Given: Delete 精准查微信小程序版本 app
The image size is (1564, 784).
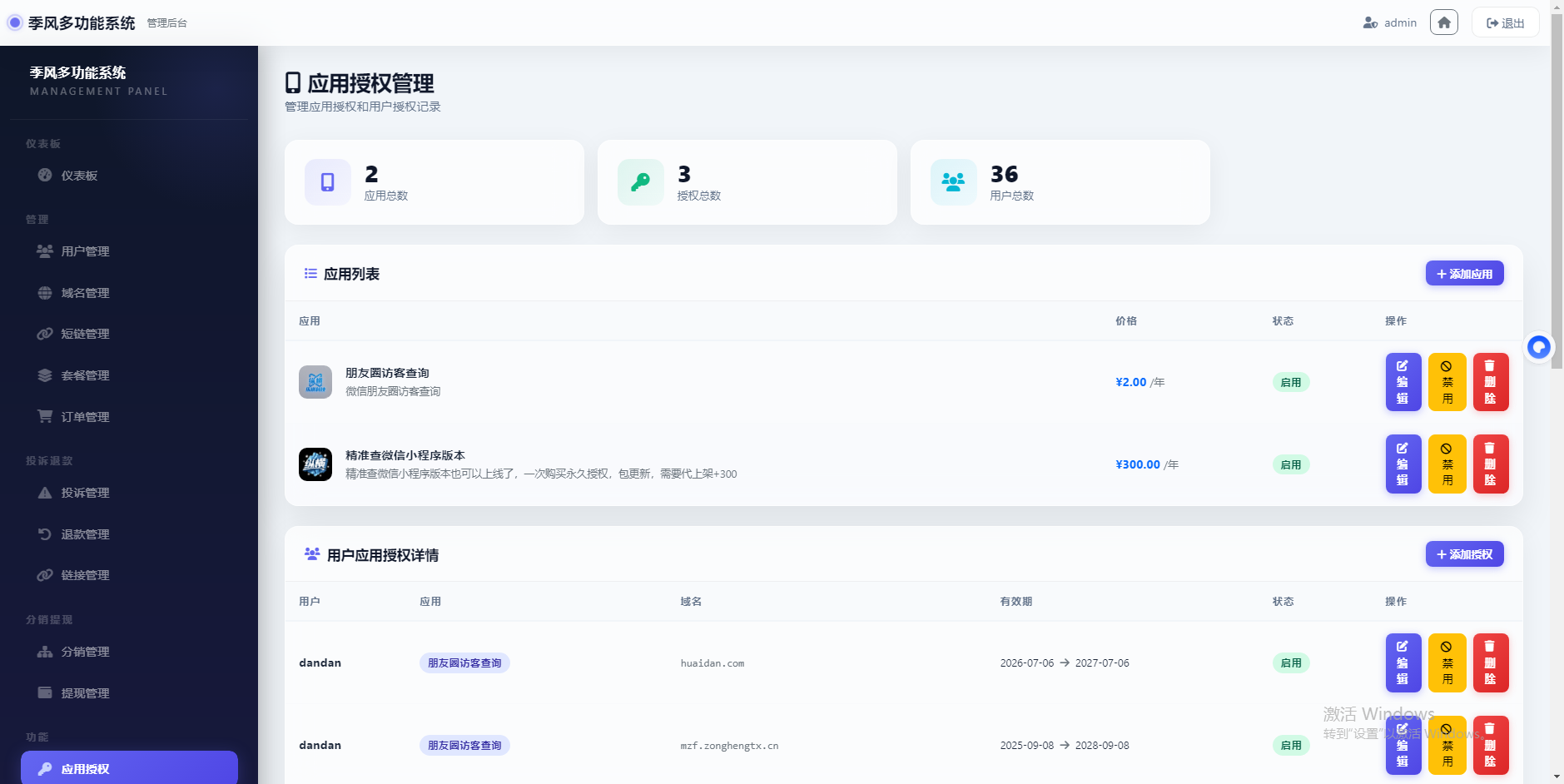Looking at the screenshot, I should pos(1491,464).
